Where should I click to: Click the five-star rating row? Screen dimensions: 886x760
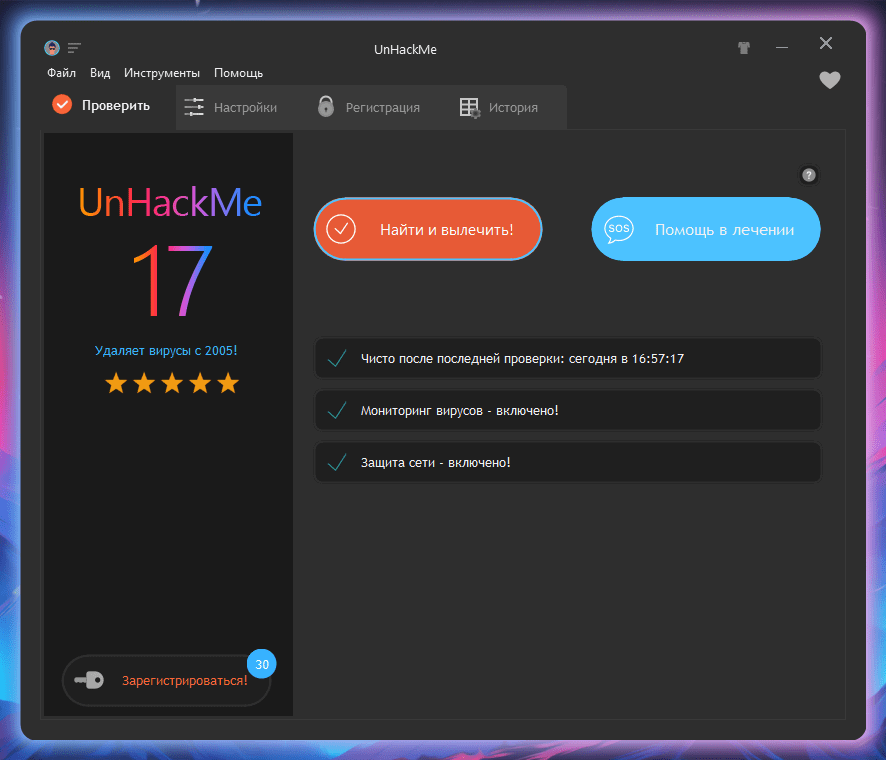pos(172,383)
